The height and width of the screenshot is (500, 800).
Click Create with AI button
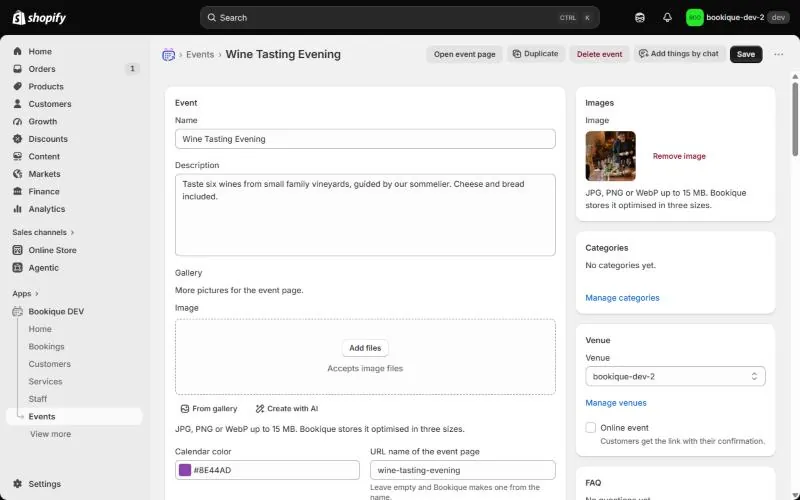point(287,409)
